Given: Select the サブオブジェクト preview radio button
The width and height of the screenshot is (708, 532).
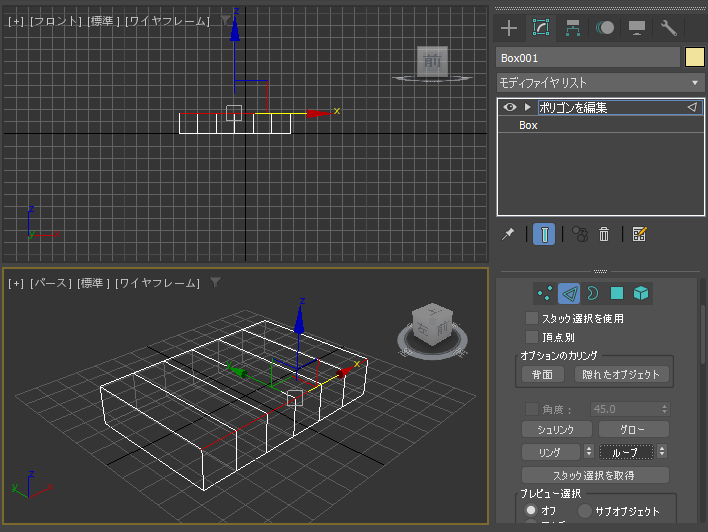Looking at the screenshot, I should coord(585,511).
